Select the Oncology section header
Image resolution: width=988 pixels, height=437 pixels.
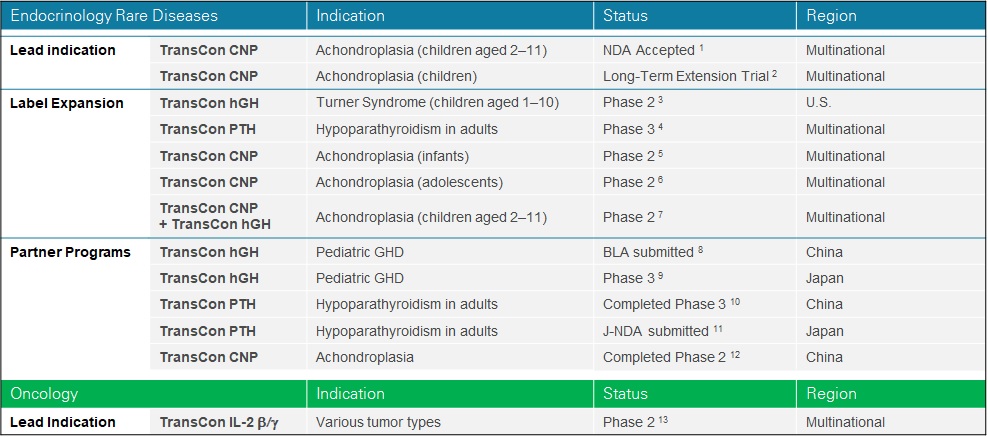pyautogui.click(x=44, y=394)
